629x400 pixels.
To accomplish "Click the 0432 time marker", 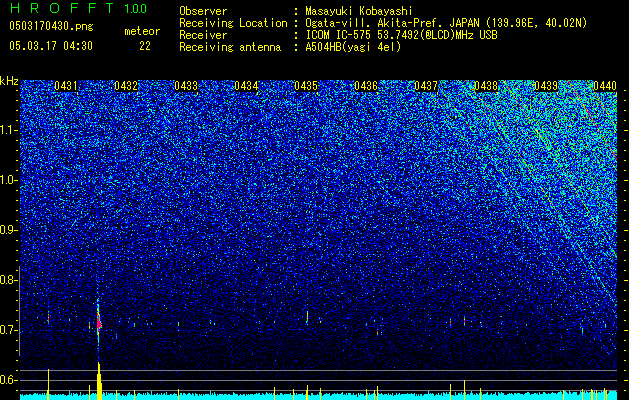I will (126, 86).
